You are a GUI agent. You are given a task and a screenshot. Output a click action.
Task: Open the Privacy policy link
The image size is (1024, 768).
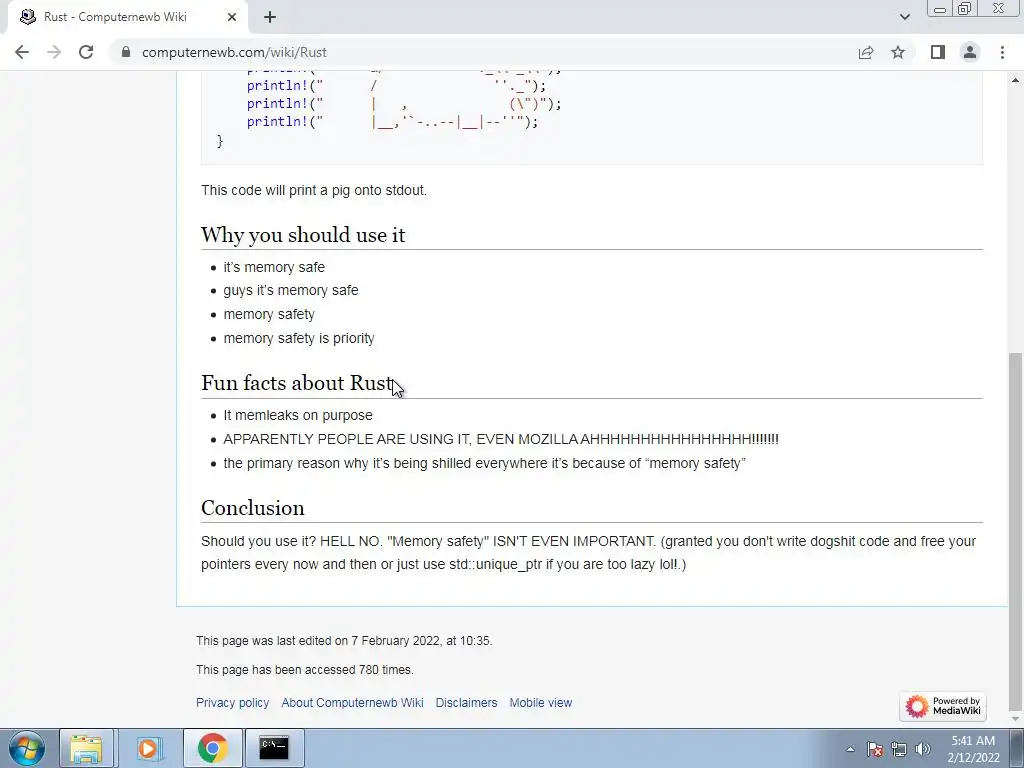[232, 703]
